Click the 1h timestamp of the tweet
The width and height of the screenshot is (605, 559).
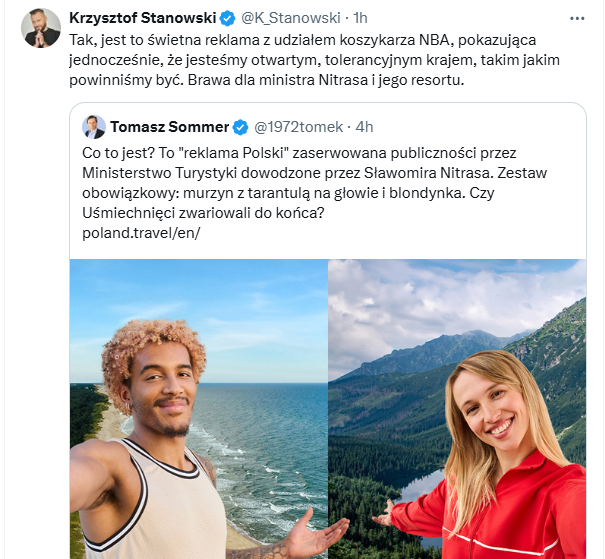click(360, 18)
